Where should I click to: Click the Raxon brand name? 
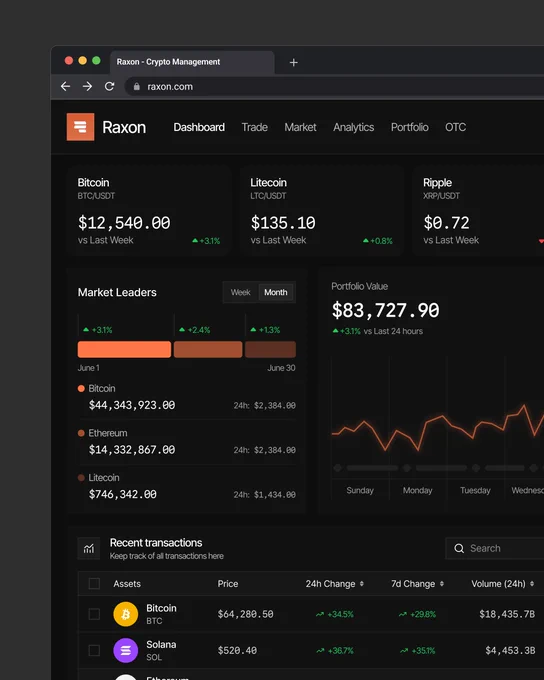coord(124,127)
